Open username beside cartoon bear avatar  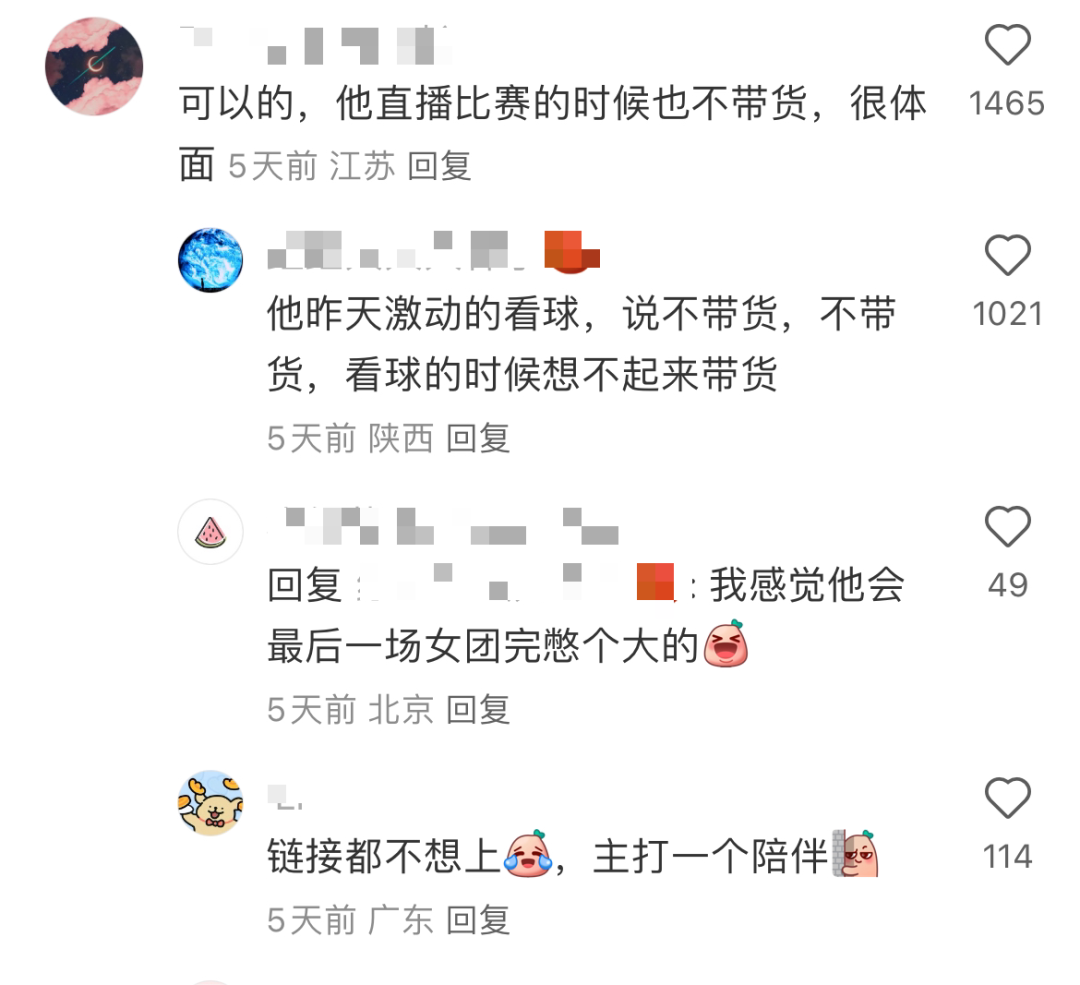click(x=285, y=797)
